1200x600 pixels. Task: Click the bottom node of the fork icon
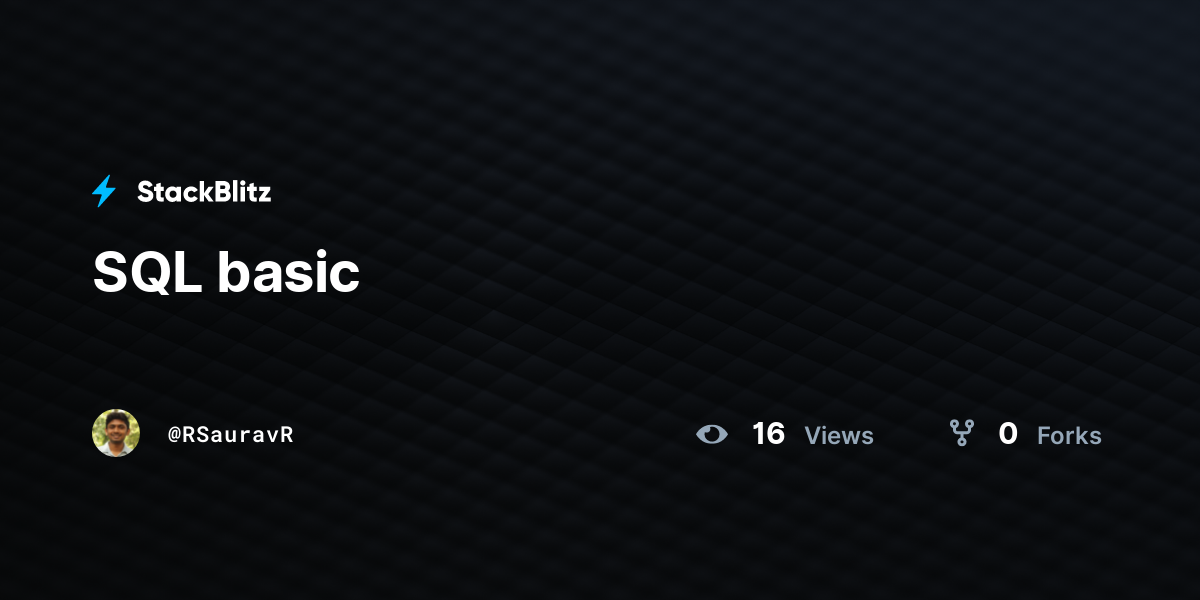[962, 442]
